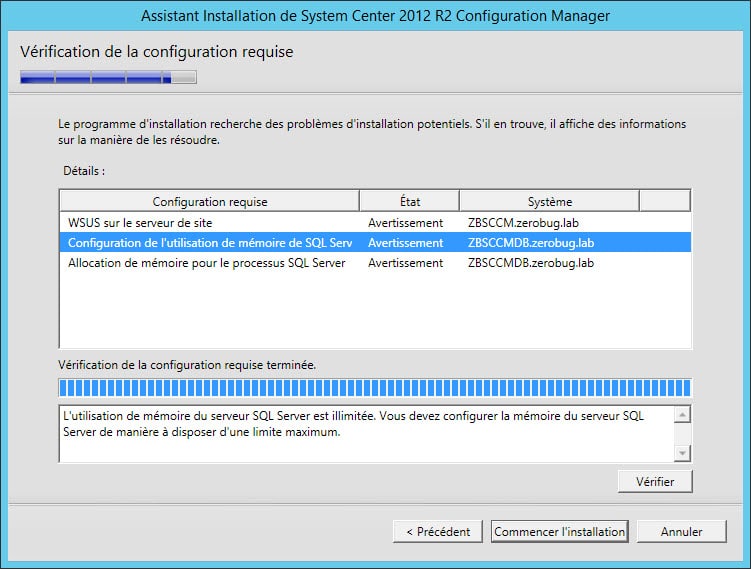Viewport: 751px width, 569px height.
Task: Click ZBSCCMDB.zerobug.lab in the highlighted row
Action: (x=531, y=243)
